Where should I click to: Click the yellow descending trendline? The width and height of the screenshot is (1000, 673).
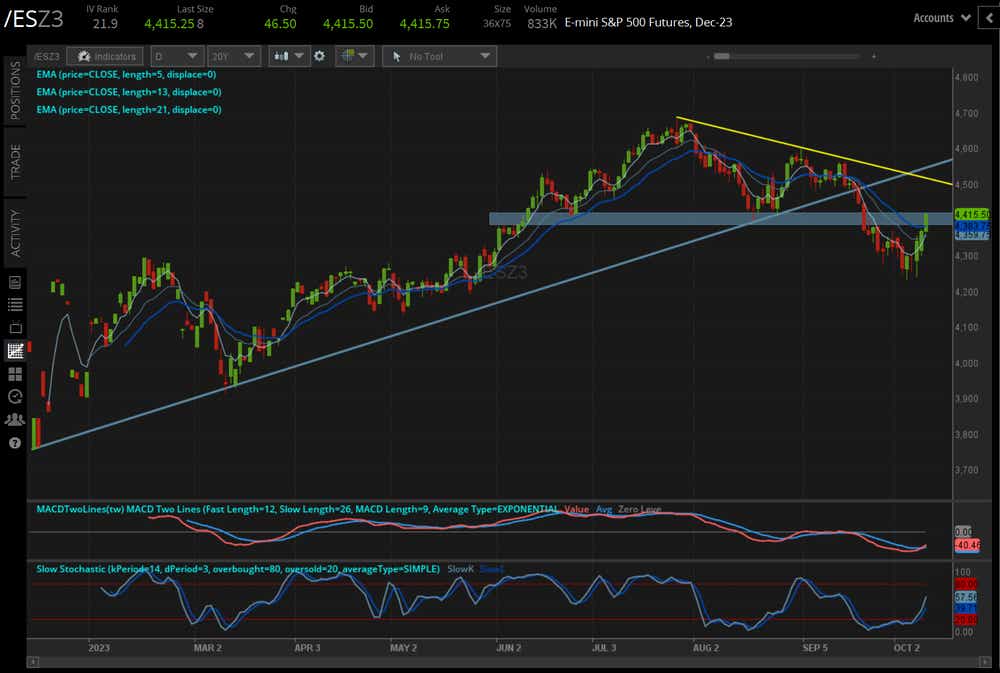814,152
